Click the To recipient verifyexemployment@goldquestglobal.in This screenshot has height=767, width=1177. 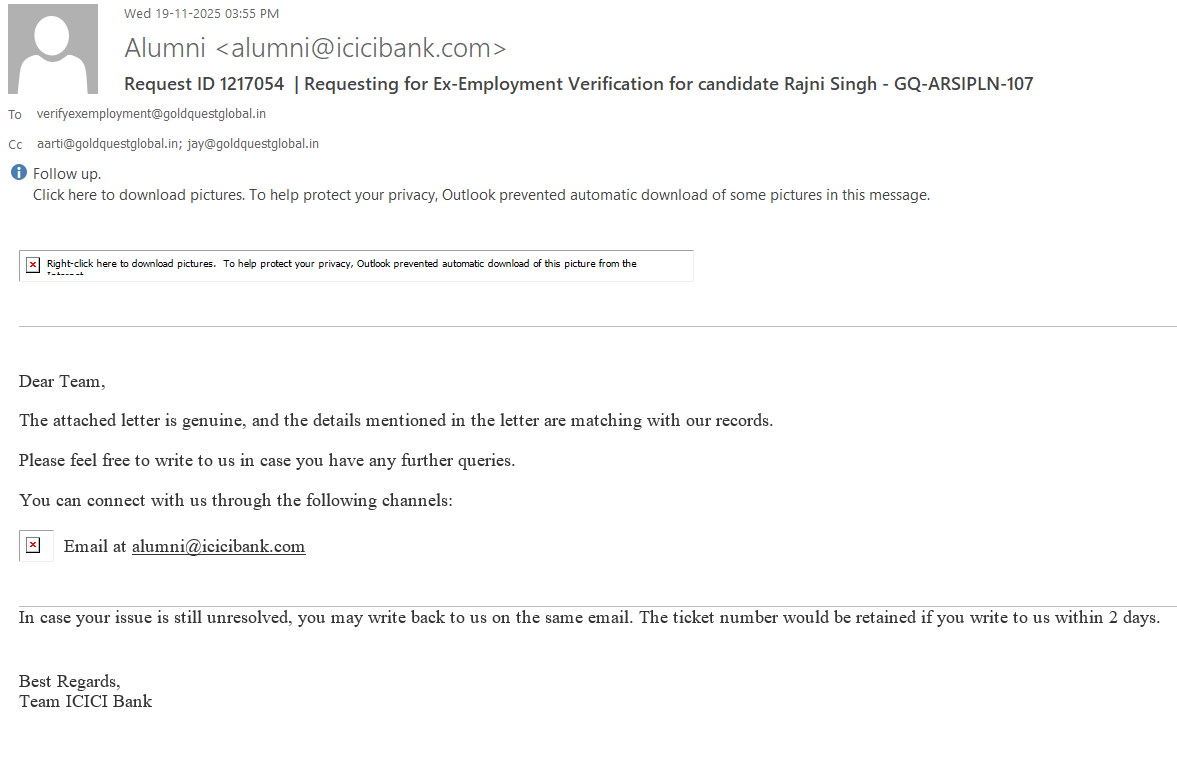pos(151,114)
